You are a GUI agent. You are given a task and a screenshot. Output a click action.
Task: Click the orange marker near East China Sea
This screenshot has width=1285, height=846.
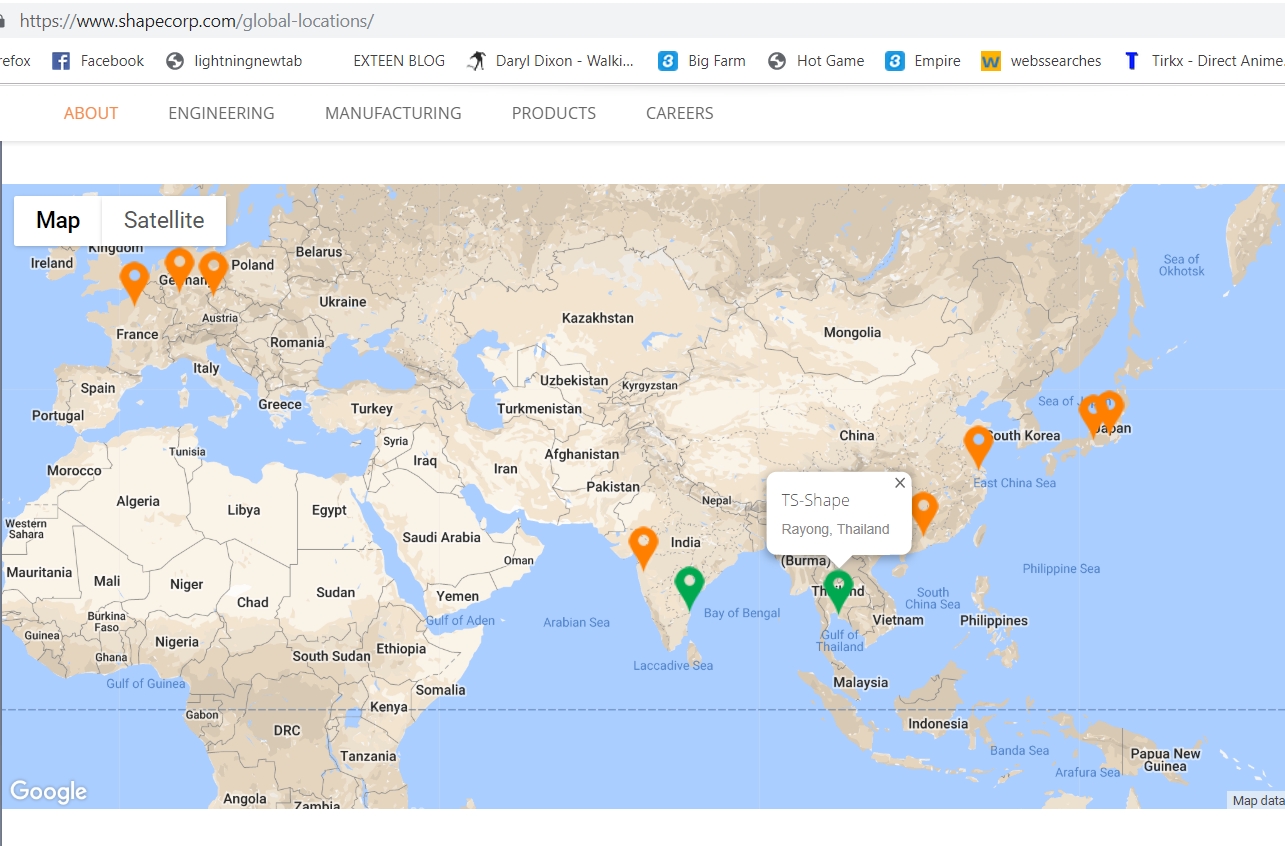(977, 444)
